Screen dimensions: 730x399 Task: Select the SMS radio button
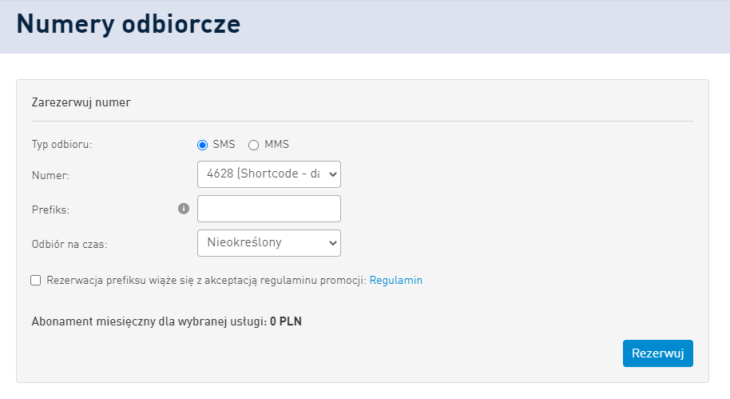tap(202, 145)
